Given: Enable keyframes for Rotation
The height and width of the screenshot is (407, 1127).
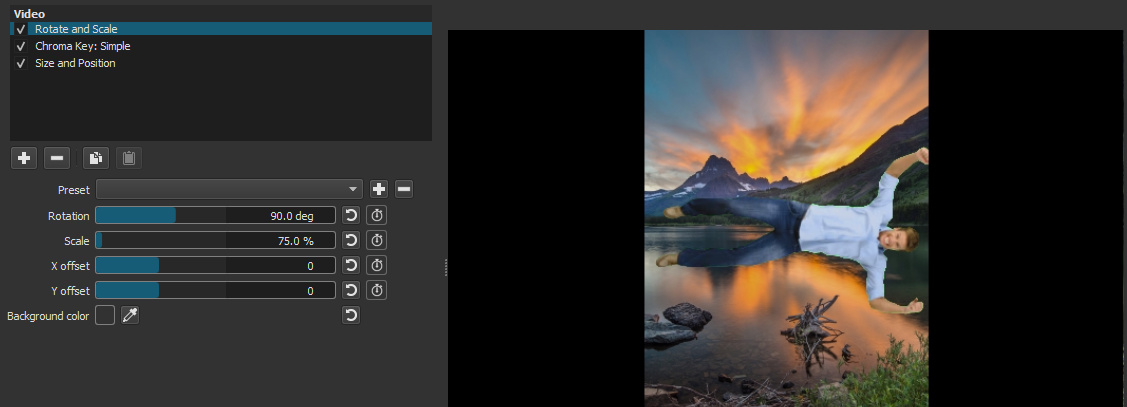Looking at the screenshot, I should (x=377, y=216).
